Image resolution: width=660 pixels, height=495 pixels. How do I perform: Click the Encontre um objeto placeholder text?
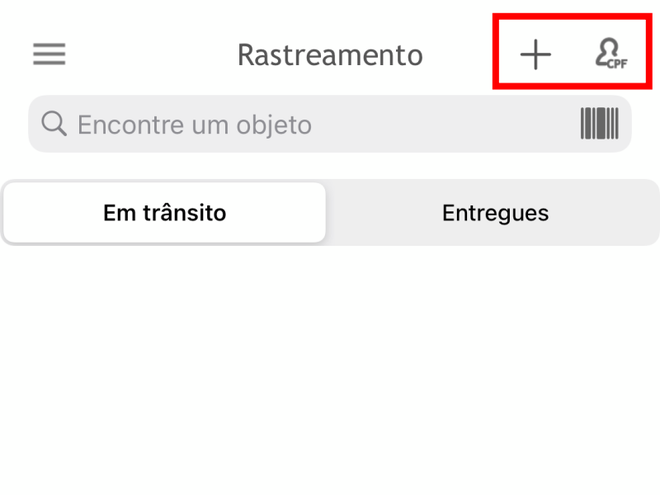pos(194,125)
